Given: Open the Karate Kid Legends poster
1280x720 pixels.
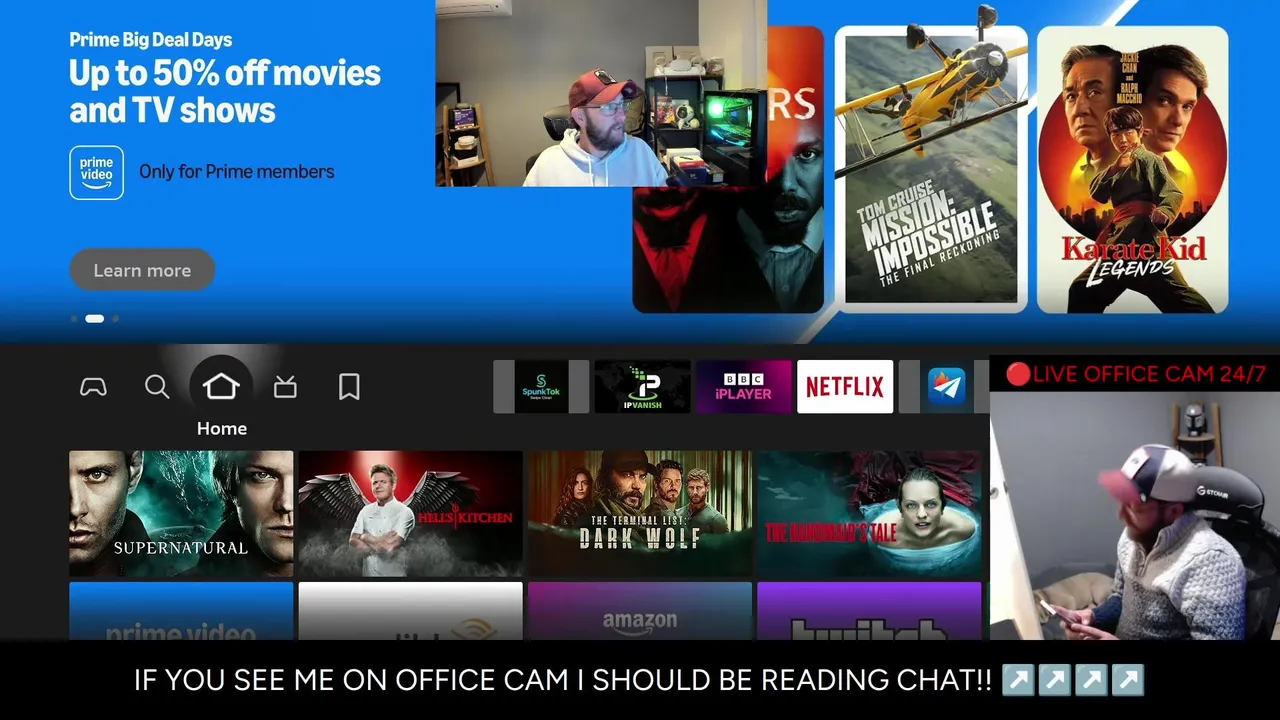Looking at the screenshot, I should coord(1132,168).
